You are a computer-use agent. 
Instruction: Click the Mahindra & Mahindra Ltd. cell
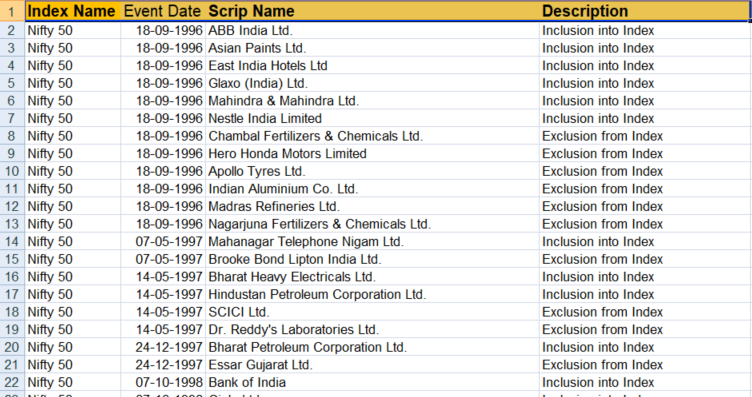click(372, 101)
